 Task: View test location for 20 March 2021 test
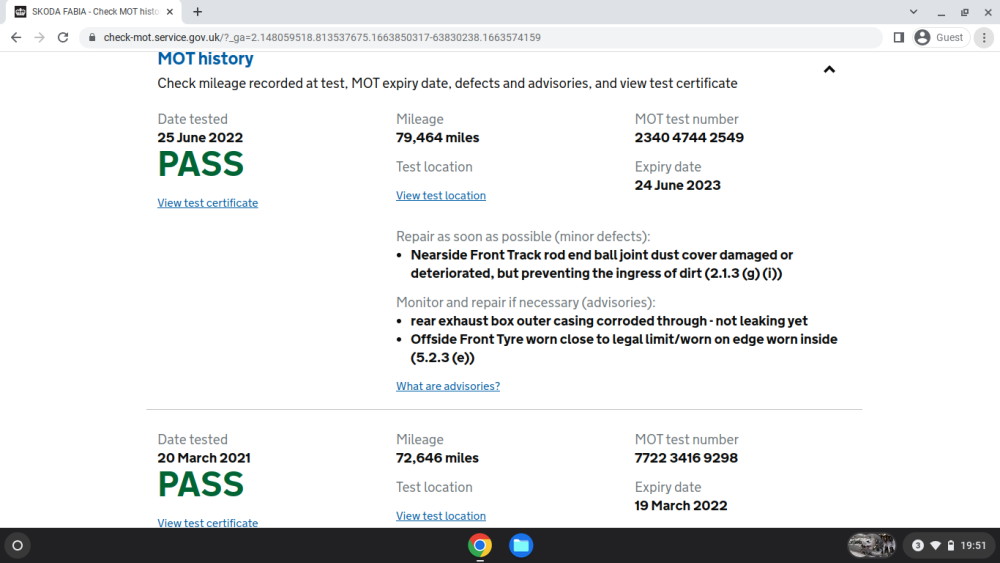click(x=441, y=516)
